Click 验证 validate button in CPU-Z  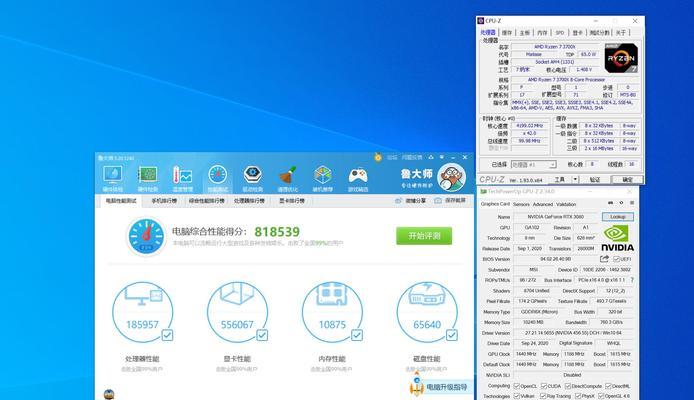pos(594,179)
